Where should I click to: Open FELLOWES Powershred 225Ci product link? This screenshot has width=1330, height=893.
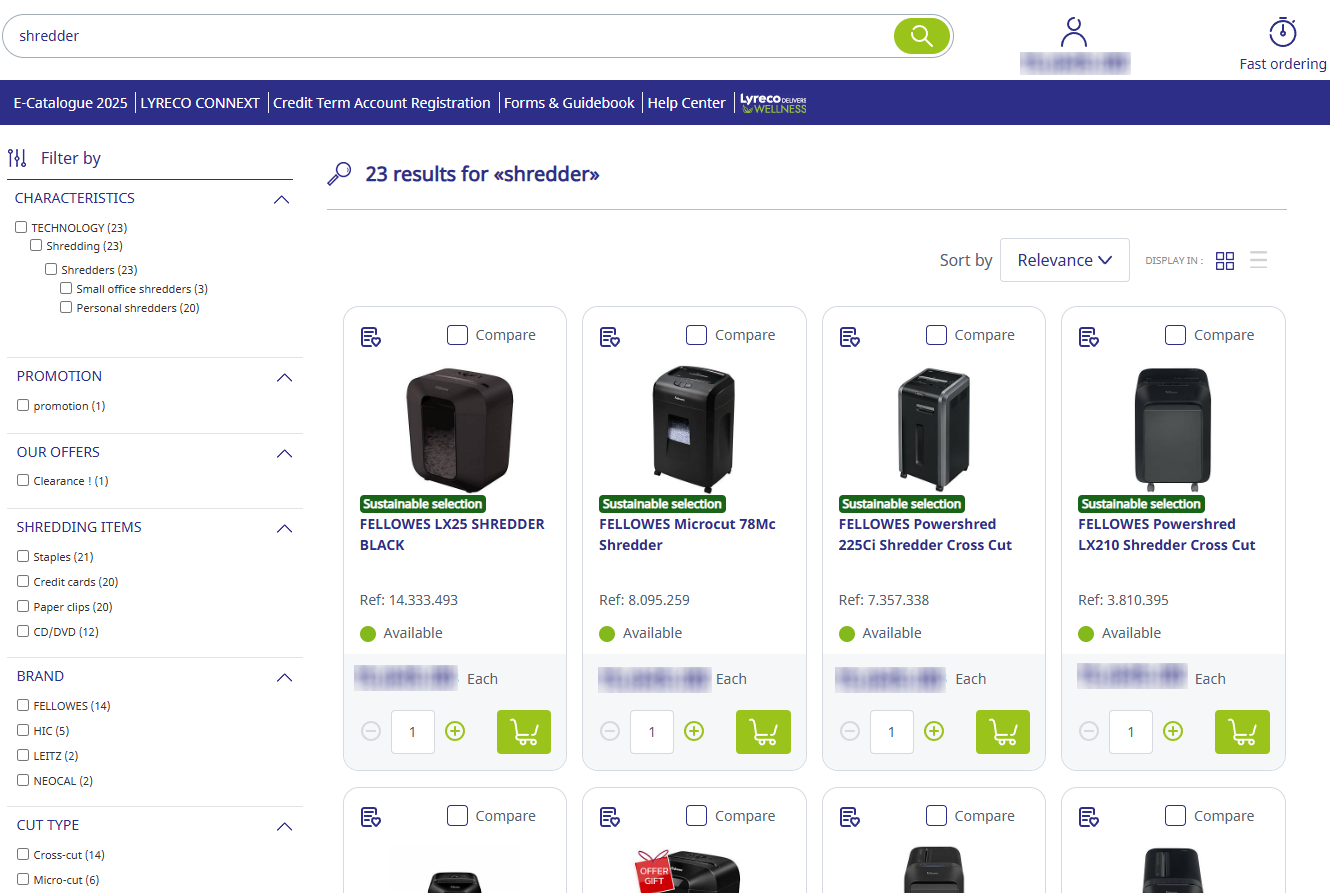925,535
